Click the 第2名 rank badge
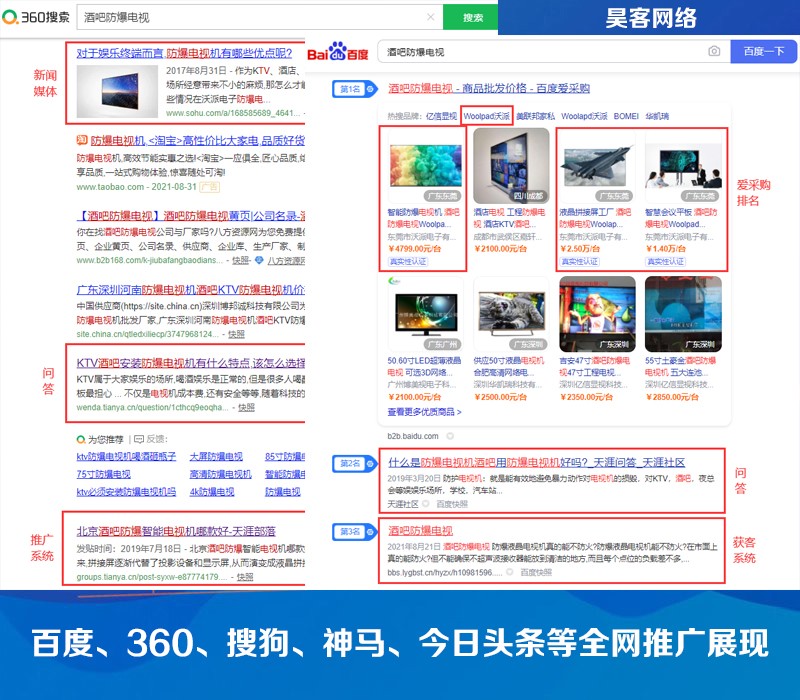Screen dimensions: 800x700 (x=348, y=463)
